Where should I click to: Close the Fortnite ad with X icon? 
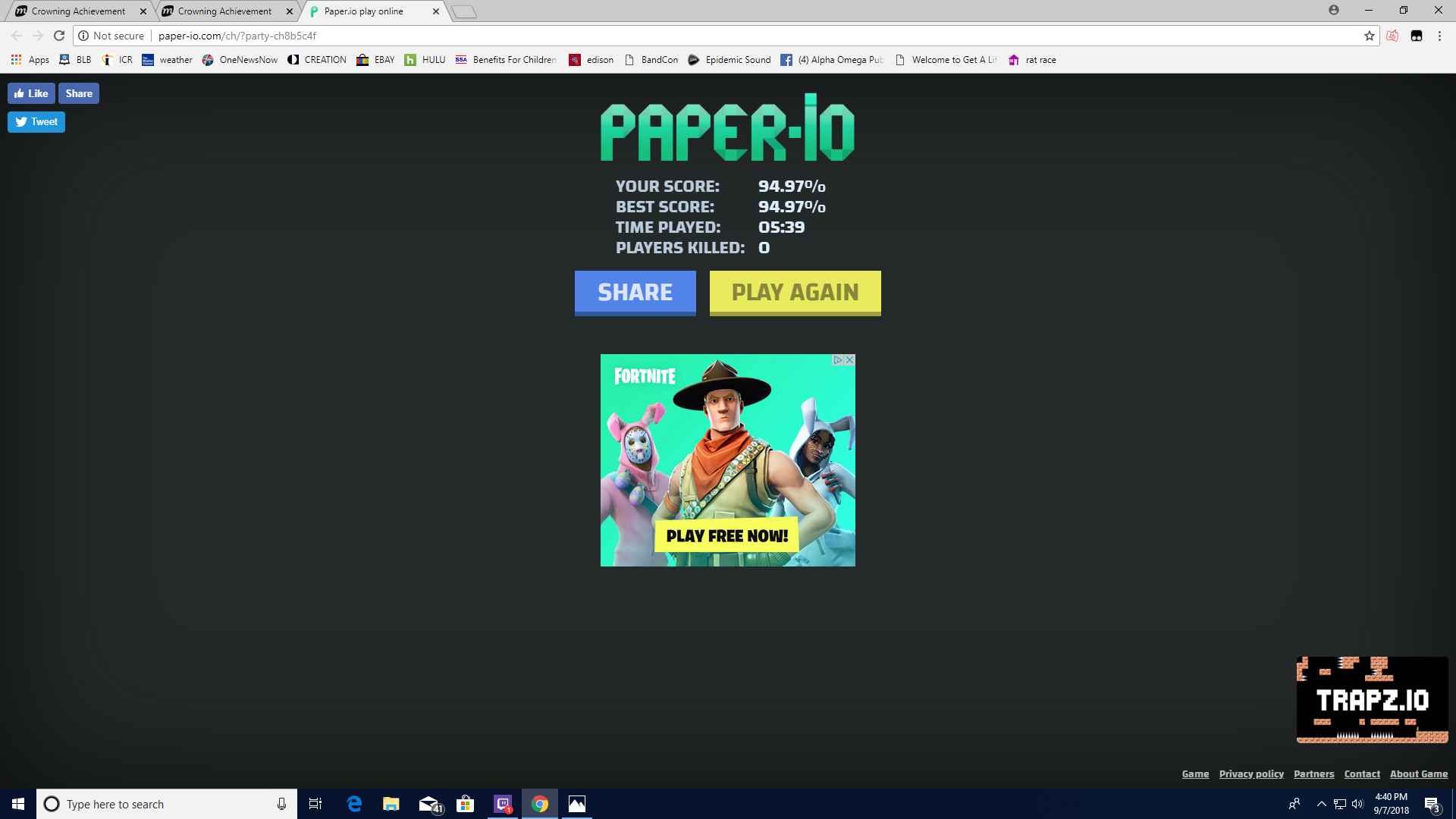pyautogui.click(x=850, y=360)
